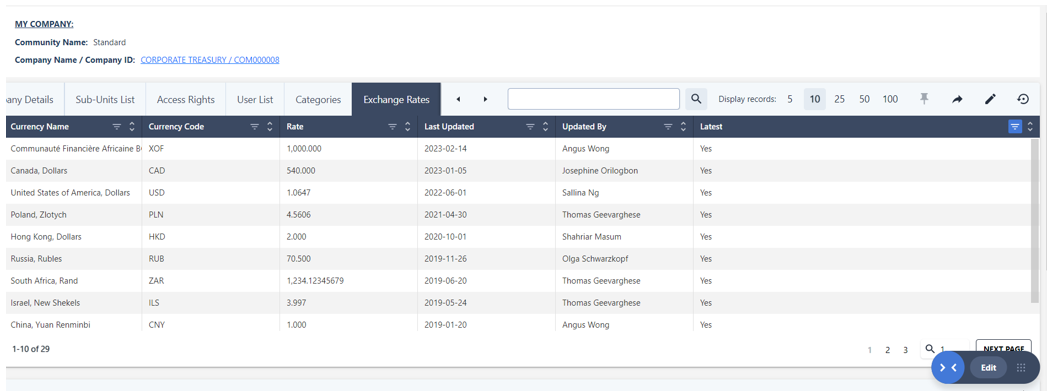Click the Olga Schwarzkopf cell
This screenshot has height=392, width=1047.
pyautogui.click(x=624, y=259)
